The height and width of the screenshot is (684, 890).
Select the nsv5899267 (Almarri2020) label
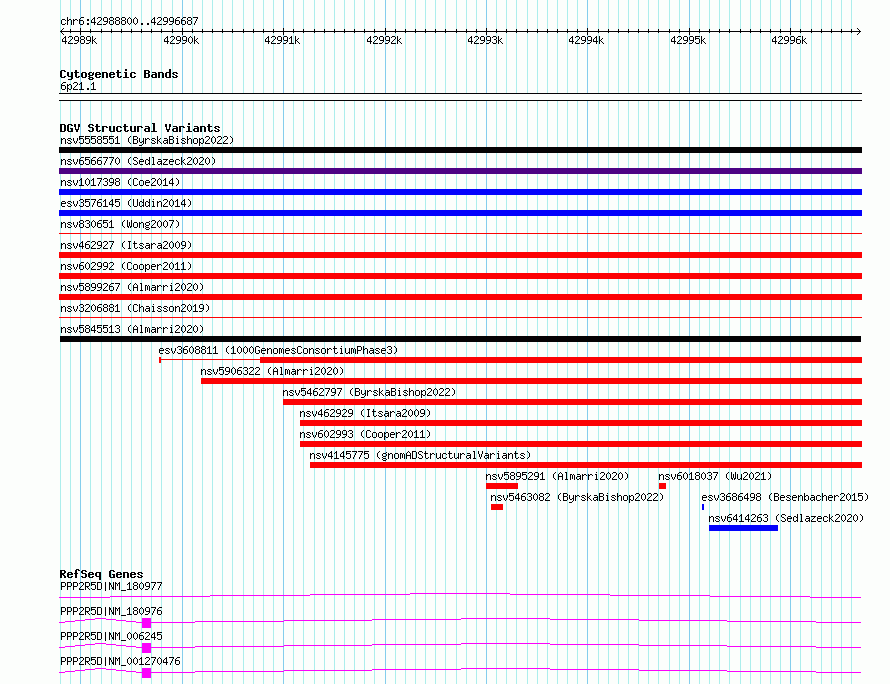pos(132,287)
